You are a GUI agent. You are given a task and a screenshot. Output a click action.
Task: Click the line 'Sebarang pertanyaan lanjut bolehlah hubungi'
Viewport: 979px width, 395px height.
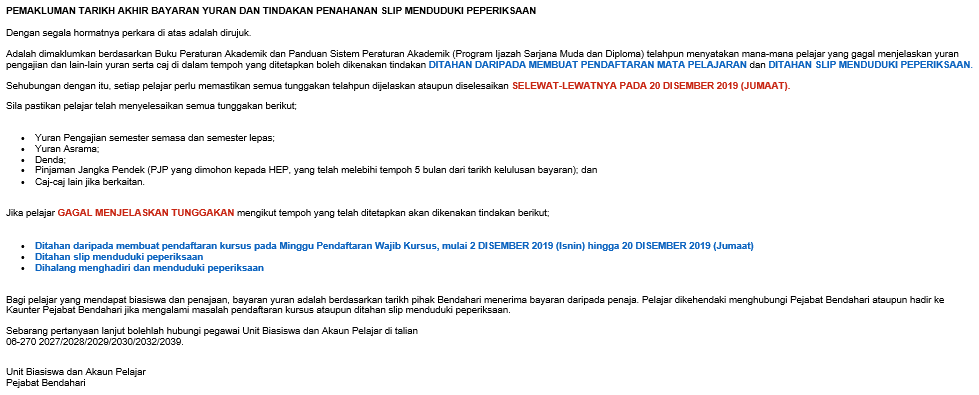212,331
